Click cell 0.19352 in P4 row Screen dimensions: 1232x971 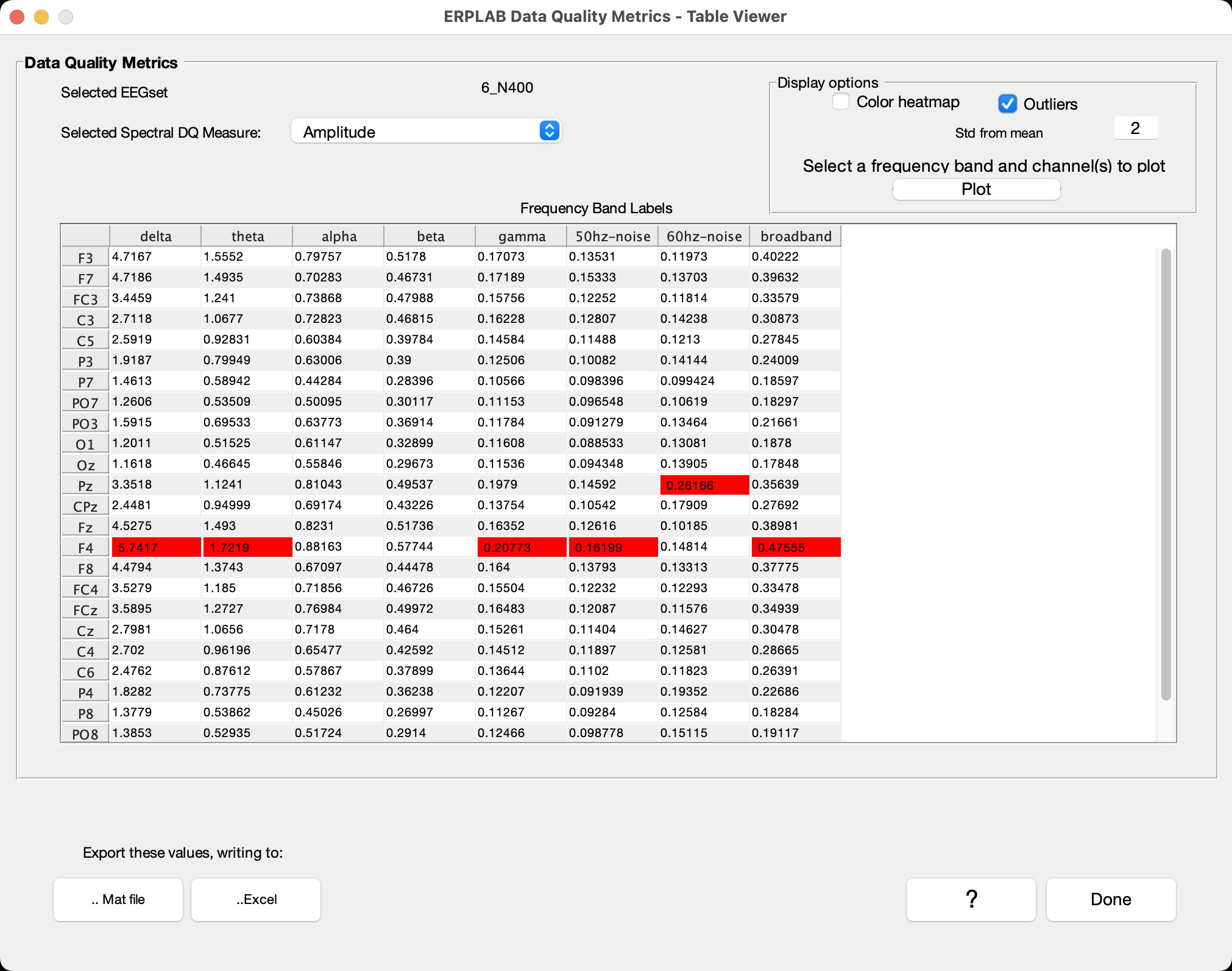click(704, 692)
